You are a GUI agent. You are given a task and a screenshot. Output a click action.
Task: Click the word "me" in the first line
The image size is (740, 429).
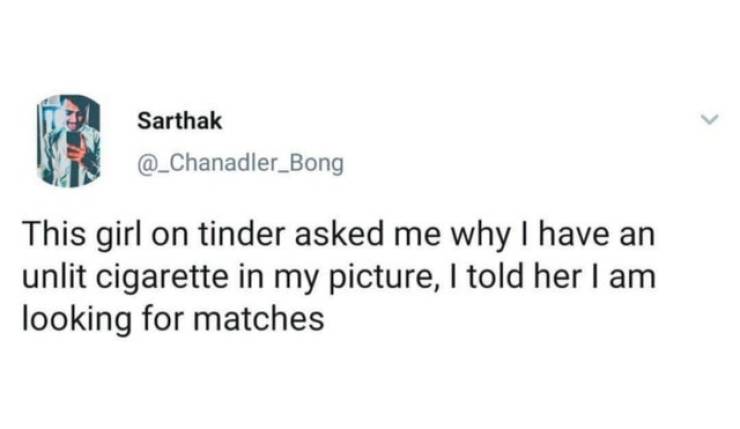(x=418, y=238)
